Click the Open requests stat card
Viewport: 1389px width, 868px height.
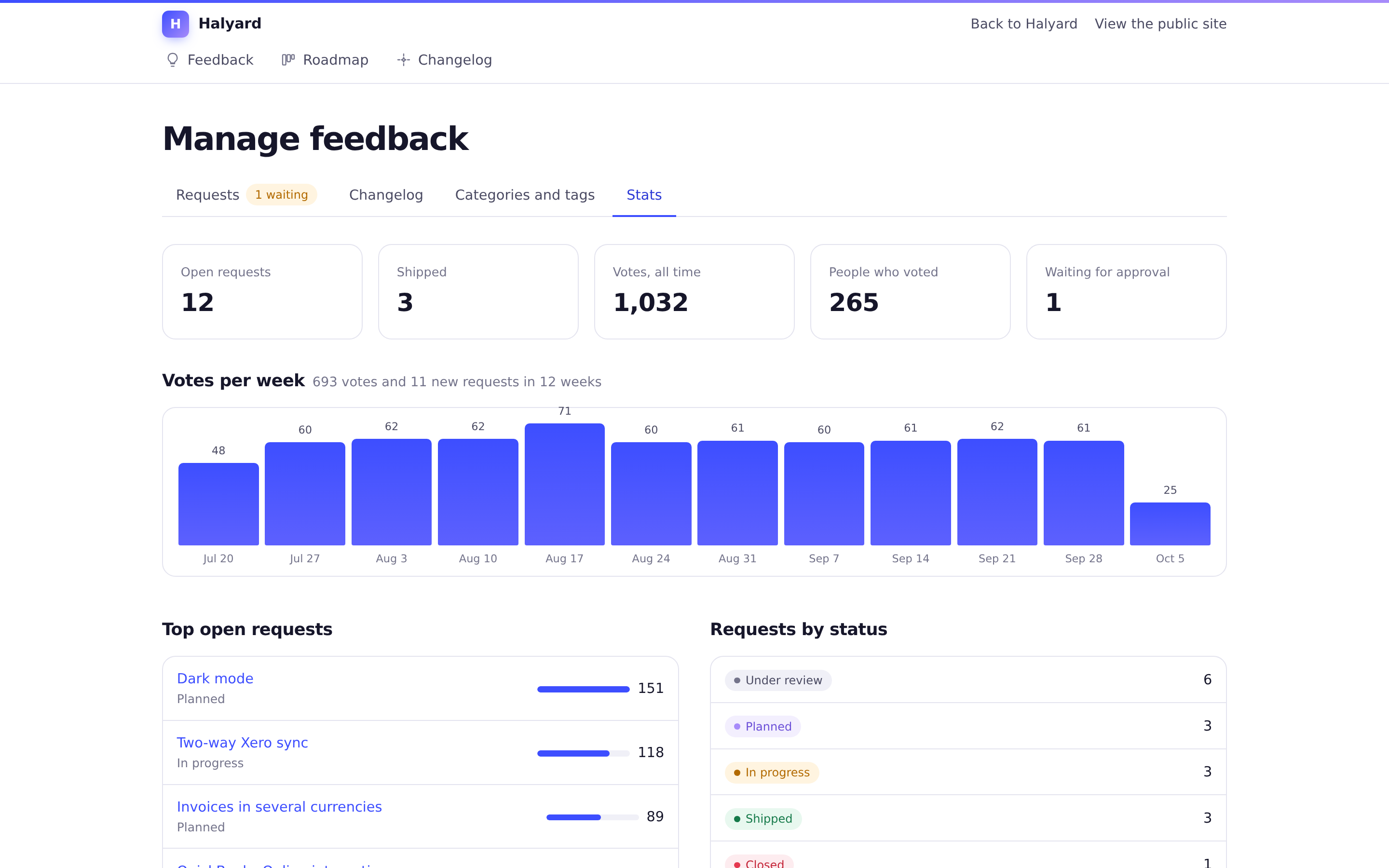[262, 292]
